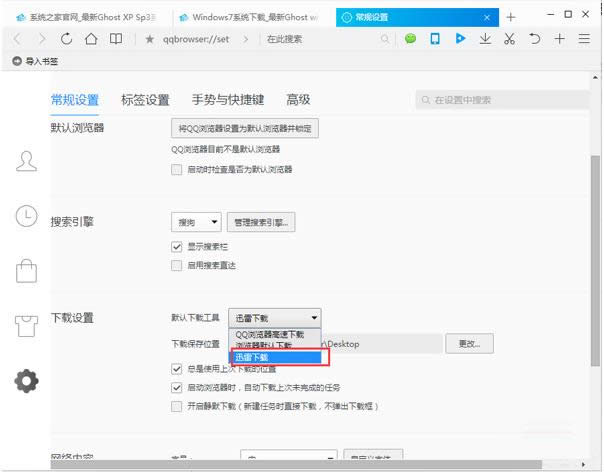This screenshot has width=604, height=474.
Task: Open the T-shirt skin sidebar icon
Action: pos(27,326)
